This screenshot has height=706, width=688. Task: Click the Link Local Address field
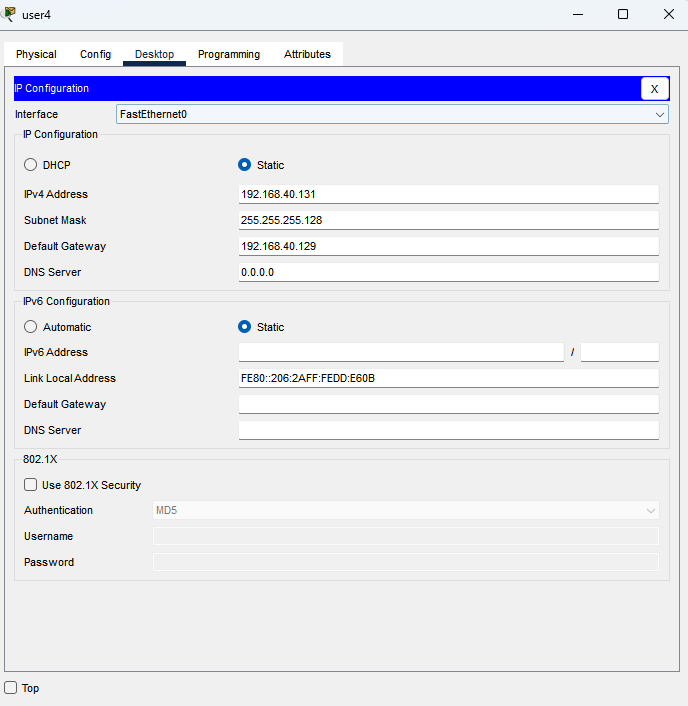(x=449, y=378)
